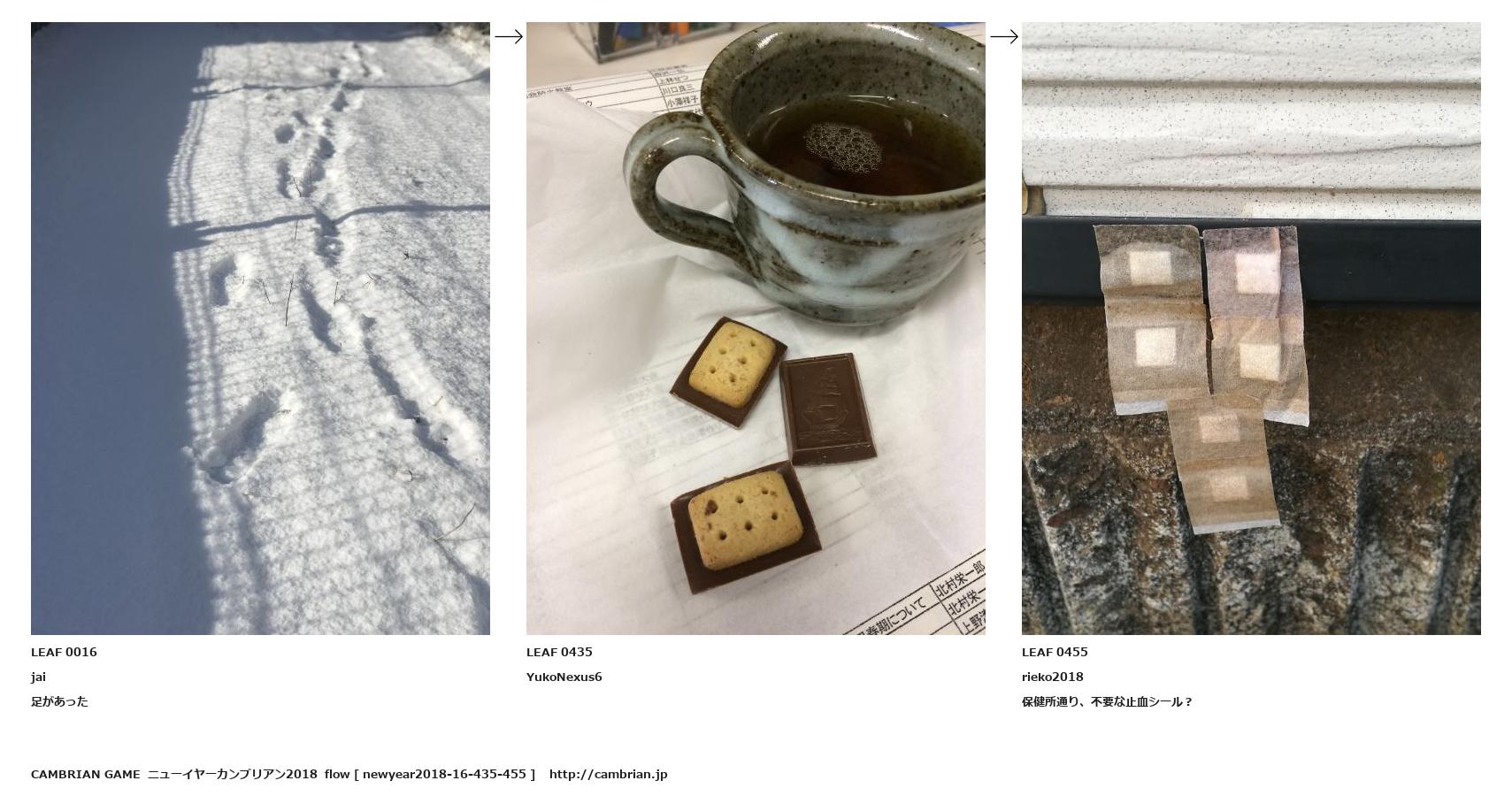1512x796 pixels.
Task: Open the adhesive bandages photo
Action: pyautogui.click(x=1251, y=328)
